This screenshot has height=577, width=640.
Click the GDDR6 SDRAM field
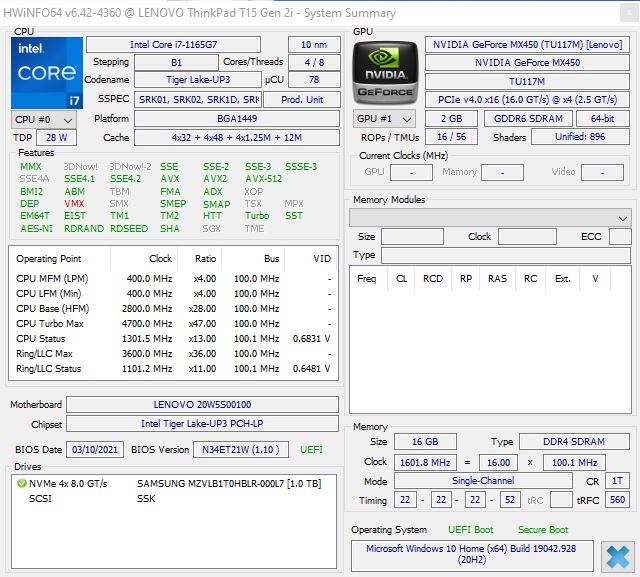(528, 119)
